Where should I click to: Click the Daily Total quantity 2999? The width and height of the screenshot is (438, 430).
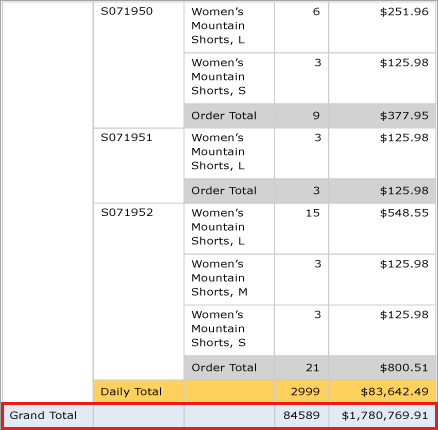click(x=301, y=391)
